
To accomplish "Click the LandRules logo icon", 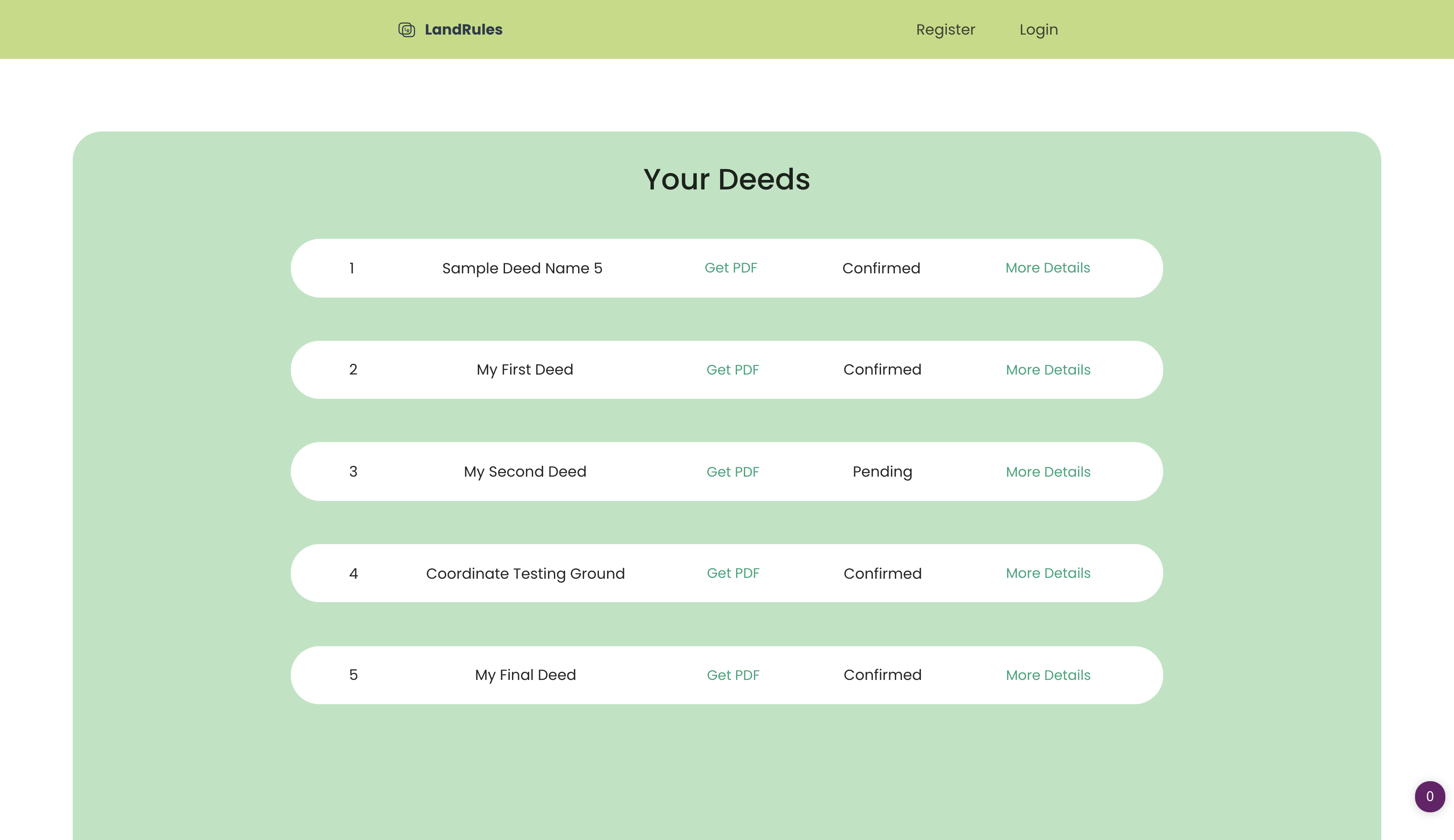I will coord(406,29).
